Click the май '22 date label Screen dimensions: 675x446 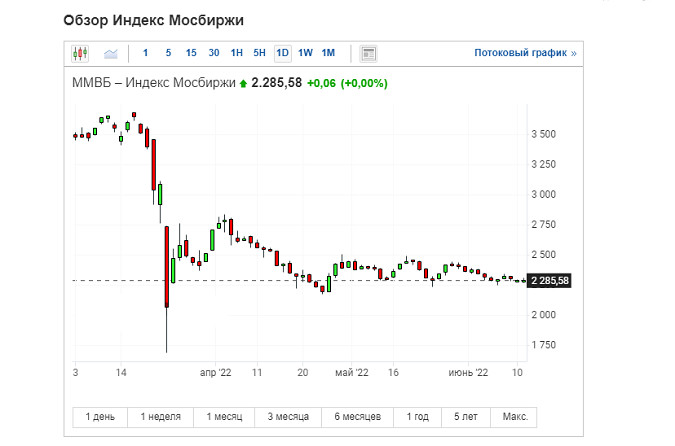click(352, 373)
